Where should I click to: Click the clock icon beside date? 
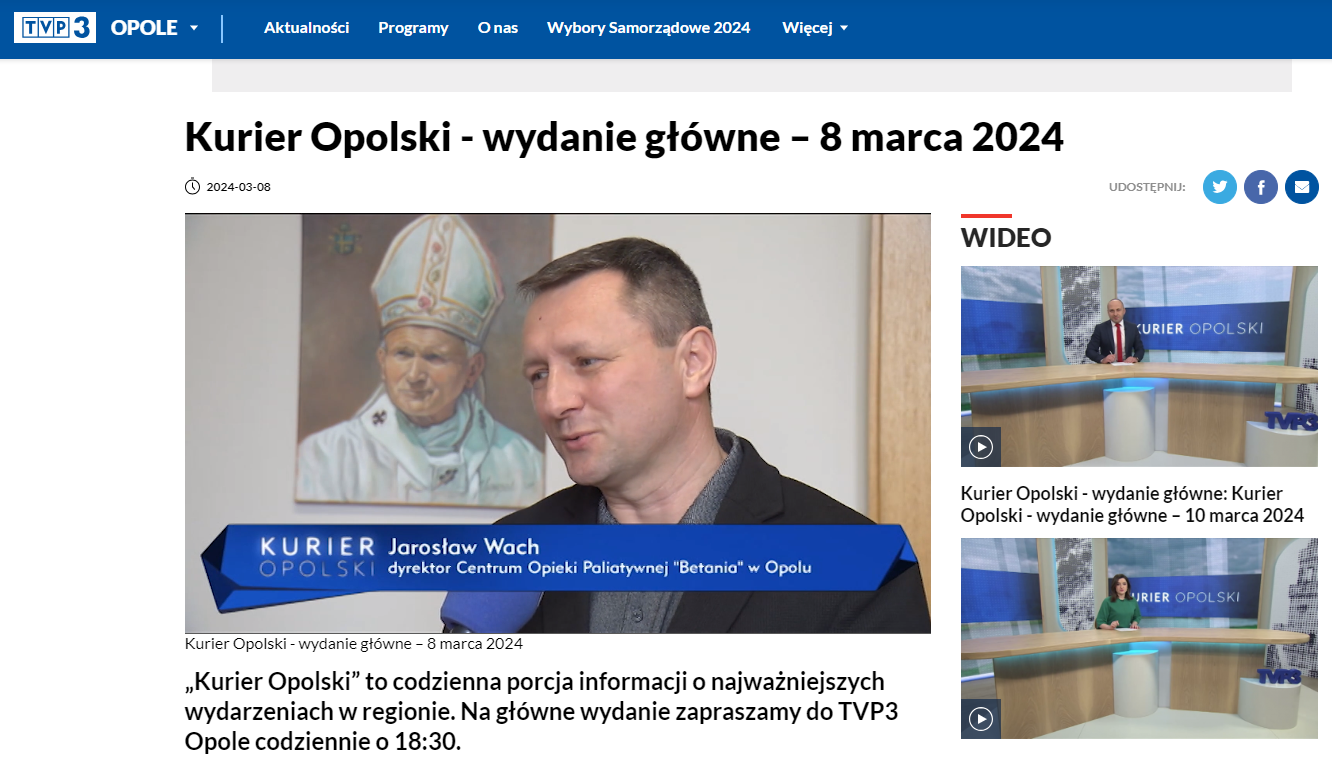[x=193, y=187]
